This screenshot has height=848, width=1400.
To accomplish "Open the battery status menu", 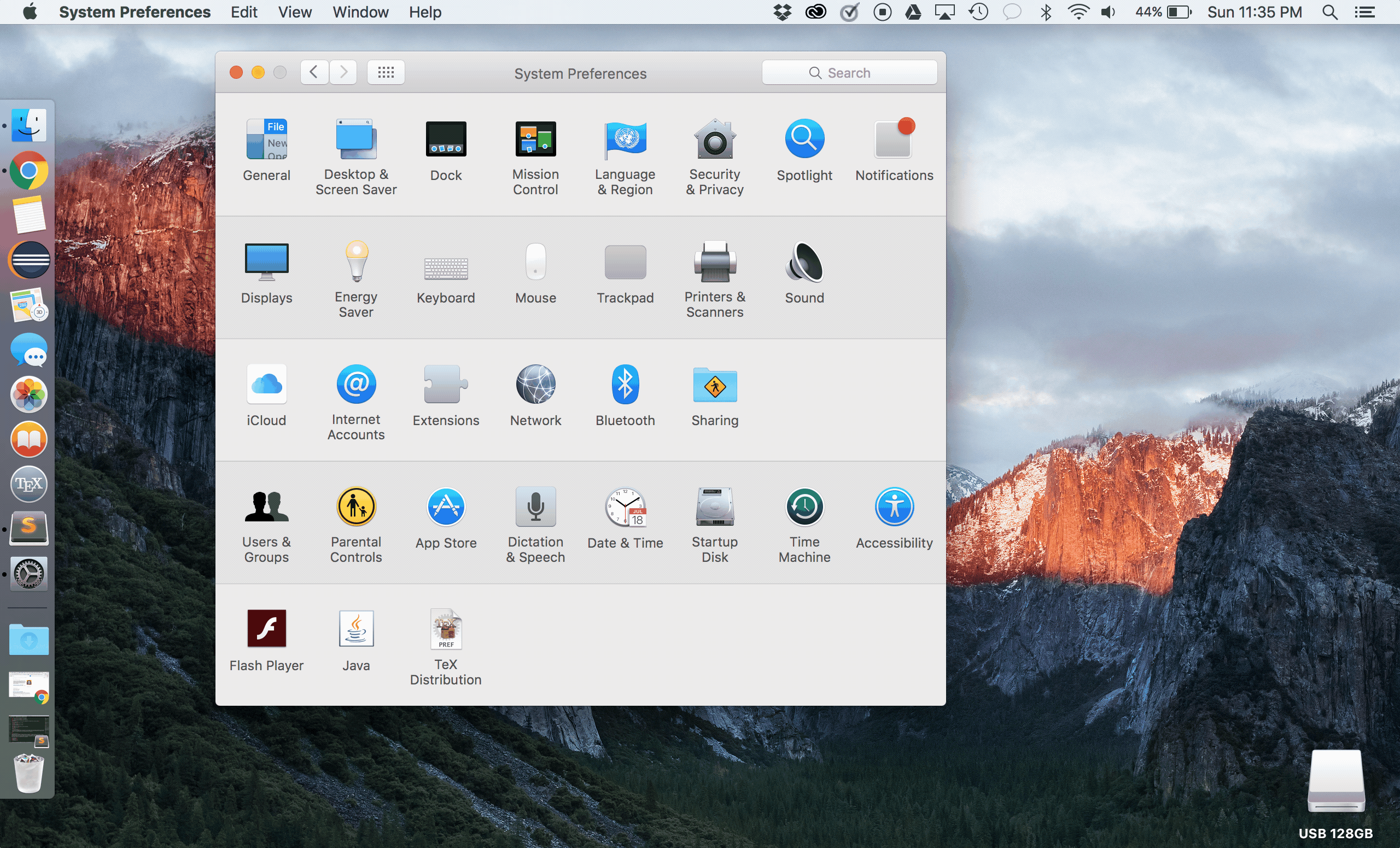I will [1163, 12].
